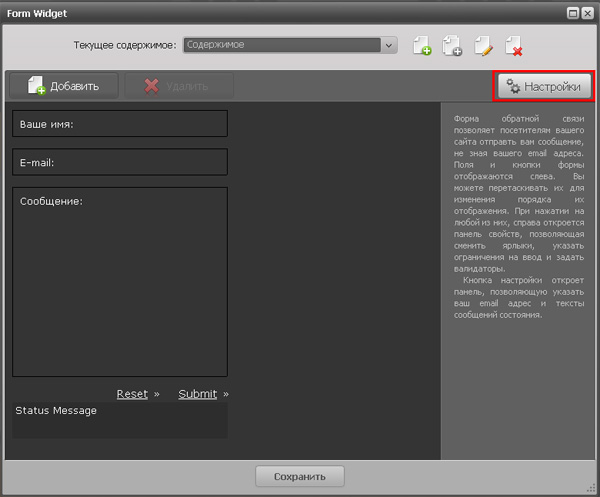Viewport: 600px width, 497px height.
Task: Click the duplicate content icon
Action: (452, 46)
